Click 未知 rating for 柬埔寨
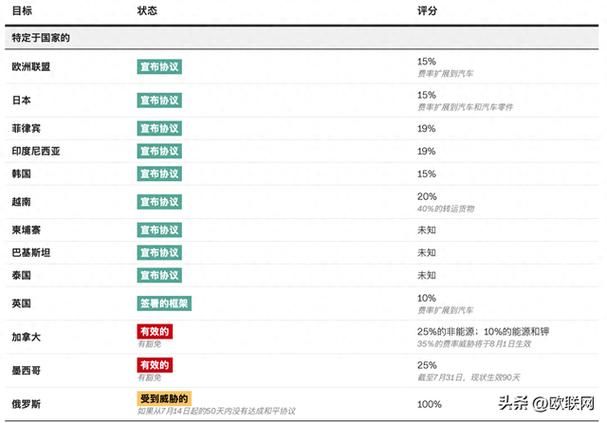This screenshot has height=423, width=607. 427,230
